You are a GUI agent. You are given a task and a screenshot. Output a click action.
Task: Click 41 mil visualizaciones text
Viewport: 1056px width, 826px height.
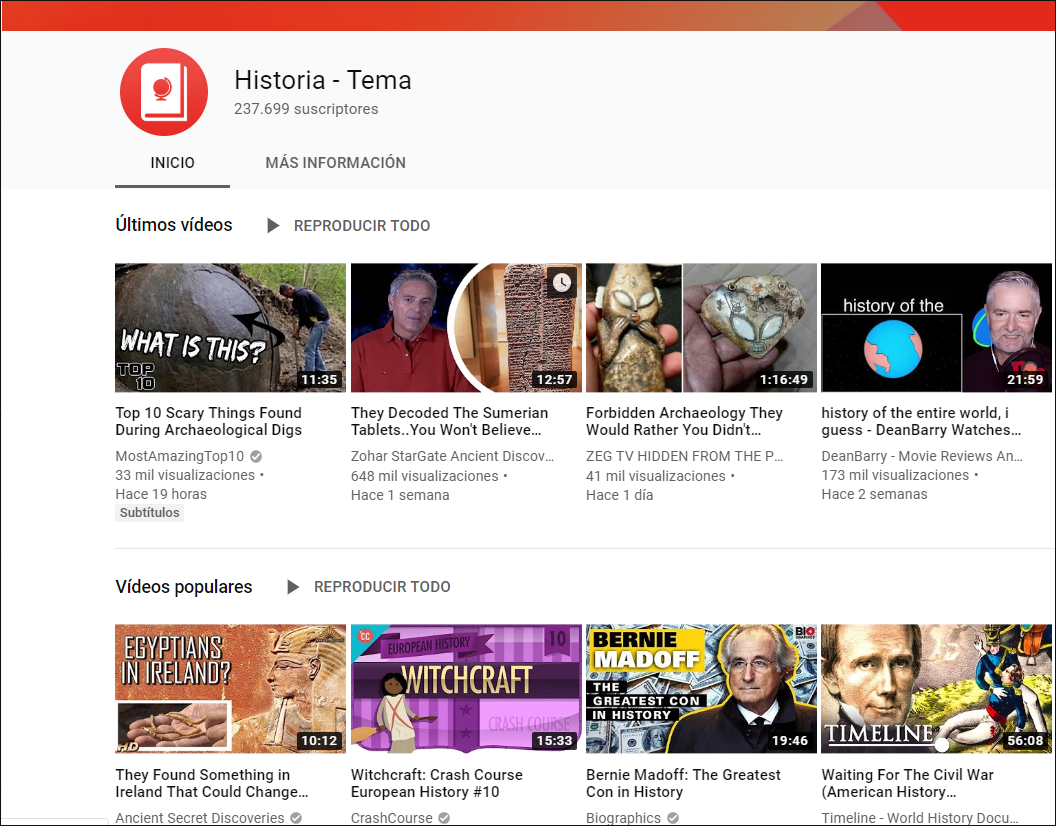(656, 476)
